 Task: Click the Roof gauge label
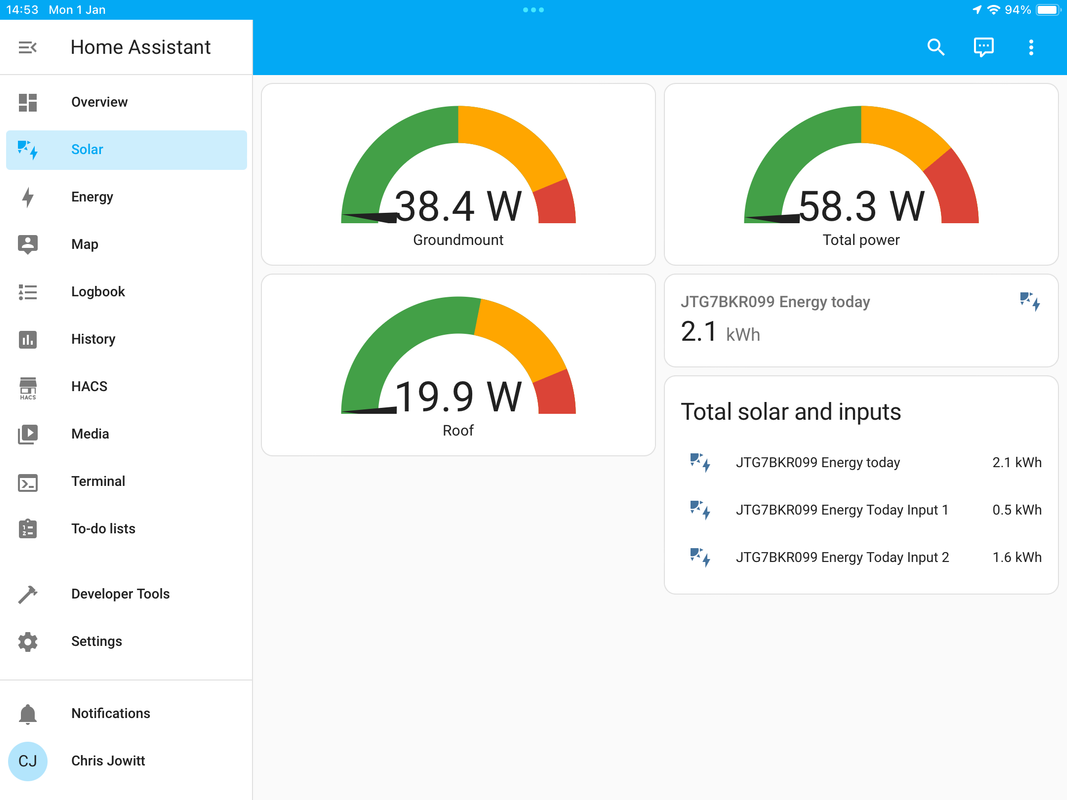coord(458,431)
